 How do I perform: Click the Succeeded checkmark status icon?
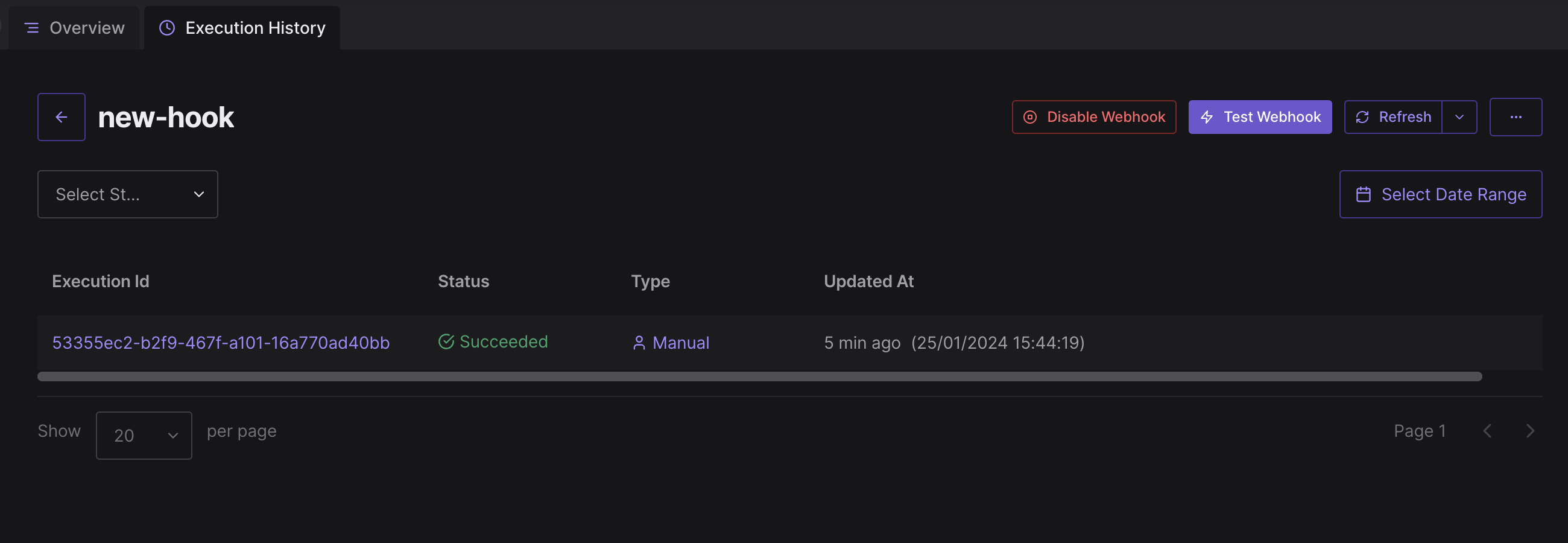(x=446, y=341)
